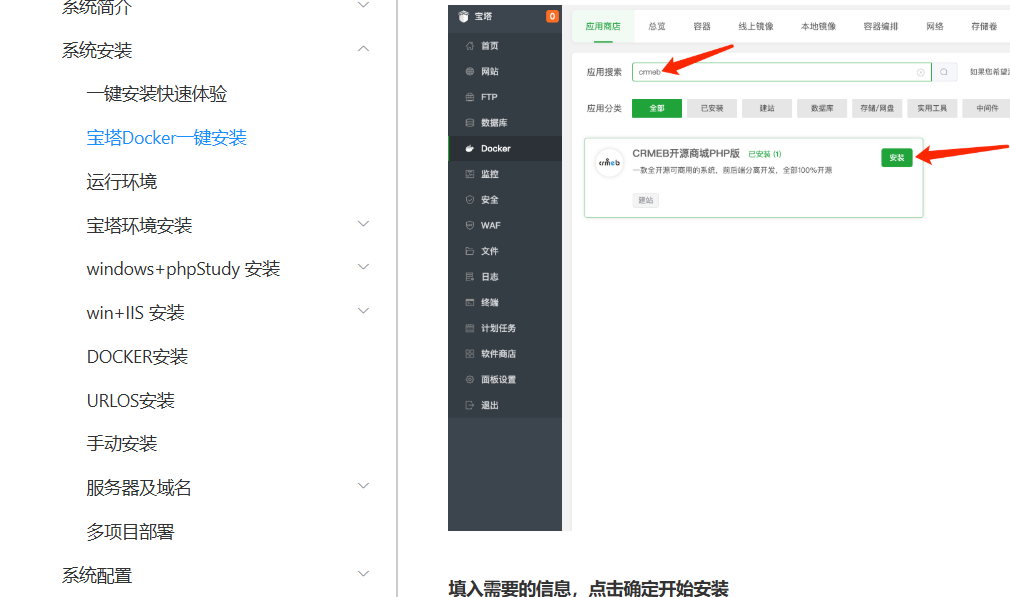This screenshot has height=597, width=1010.
Task: Switch to the 容器 tab
Action: pos(702,26)
